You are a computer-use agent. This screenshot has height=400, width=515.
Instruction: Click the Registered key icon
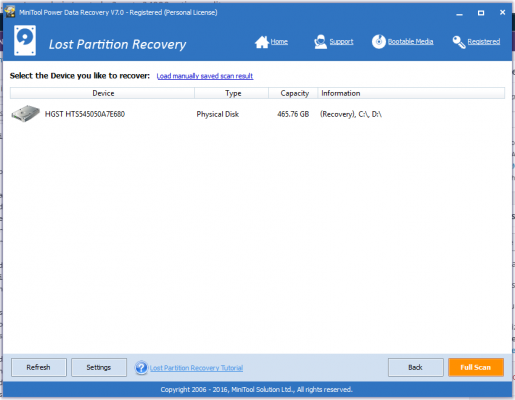[x=459, y=42]
